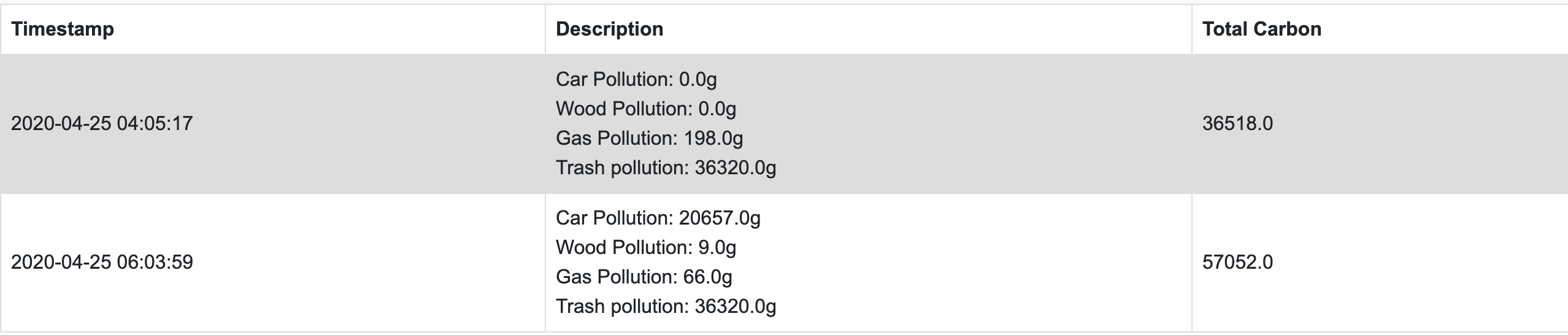Click Gas Pollution: 198.0g text

coord(649,138)
